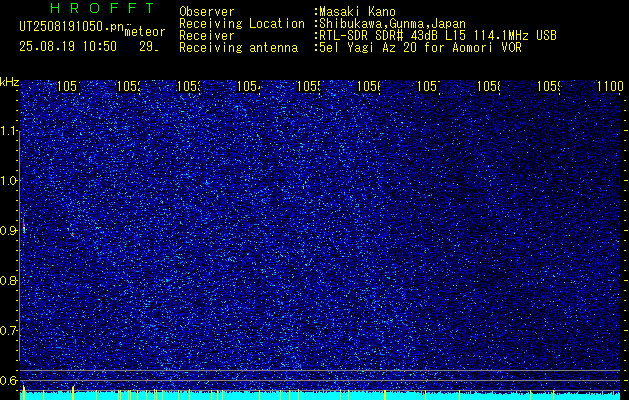629x400 pixels.
Task: Click the 1.1 kHz frequency label
Action: tap(9, 131)
